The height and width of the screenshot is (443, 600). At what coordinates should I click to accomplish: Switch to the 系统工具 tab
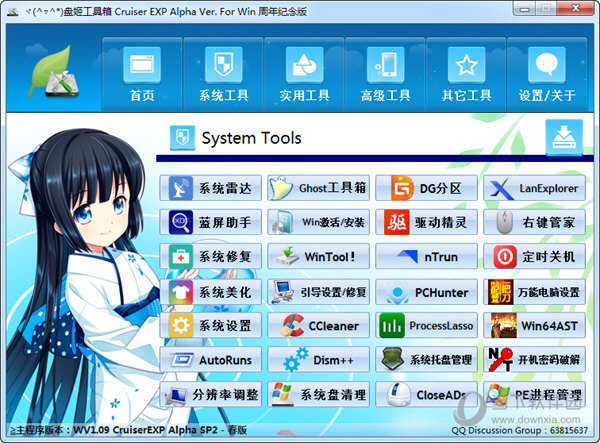223,75
